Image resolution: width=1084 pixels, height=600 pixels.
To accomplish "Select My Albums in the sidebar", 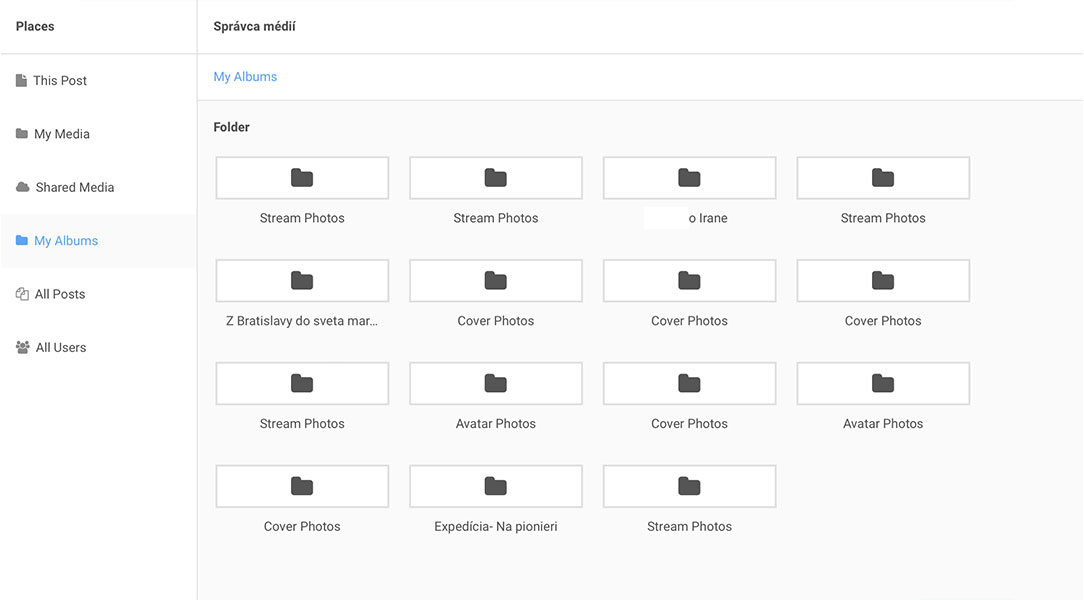I will pyautogui.click(x=98, y=241).
